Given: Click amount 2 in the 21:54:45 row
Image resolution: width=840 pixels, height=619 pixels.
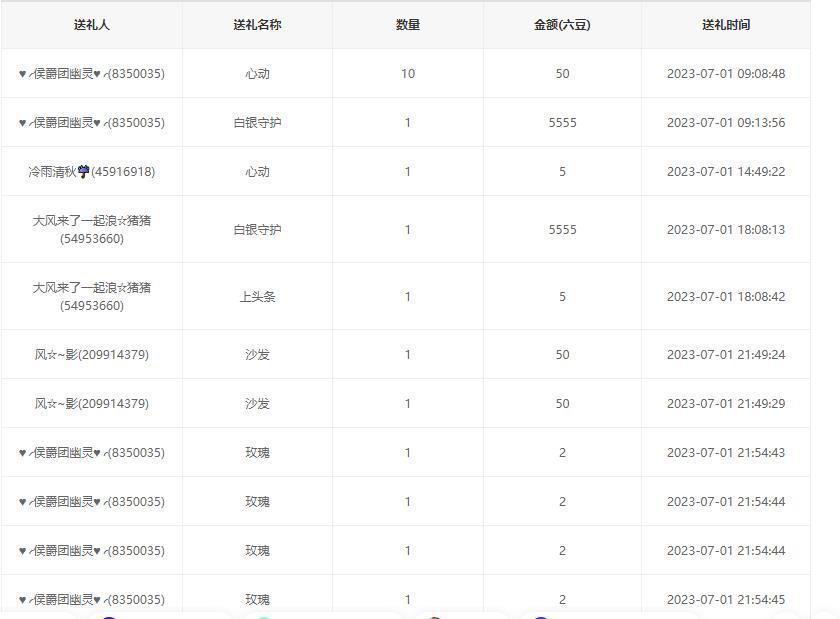Looking at the screenshot, I should (562, 599).
